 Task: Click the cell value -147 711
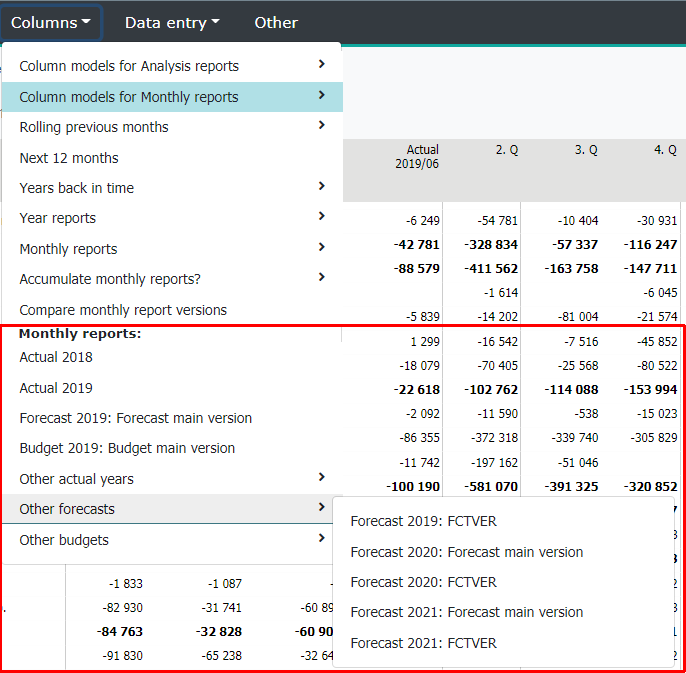click(650, 268)
